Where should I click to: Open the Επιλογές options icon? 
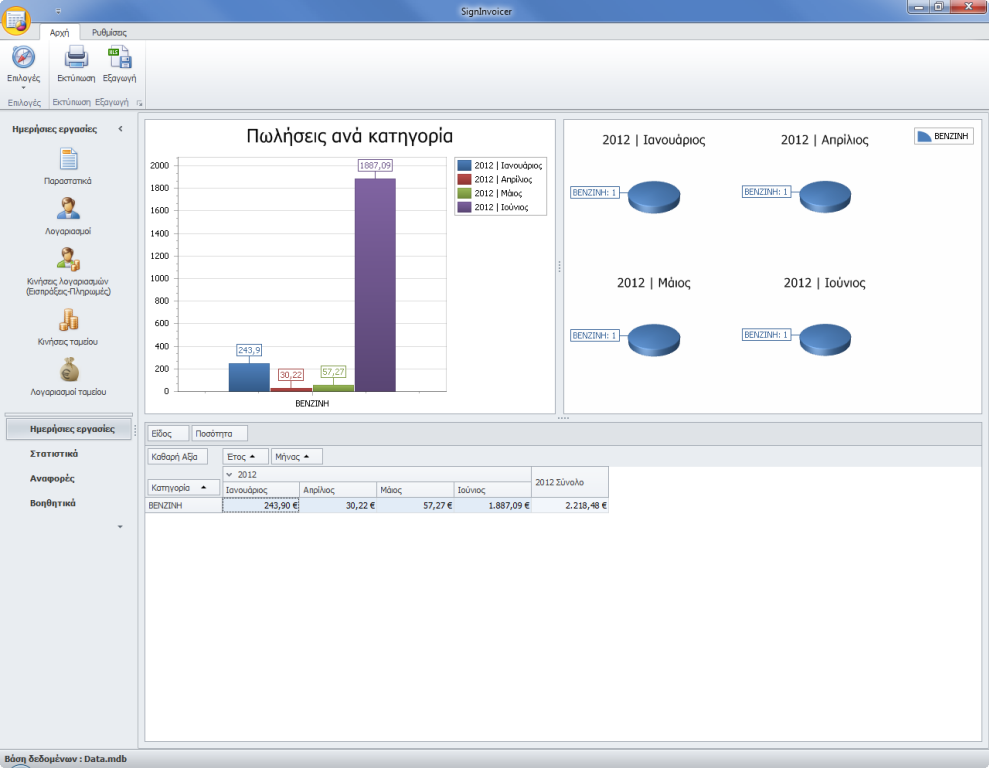(23, 58)
